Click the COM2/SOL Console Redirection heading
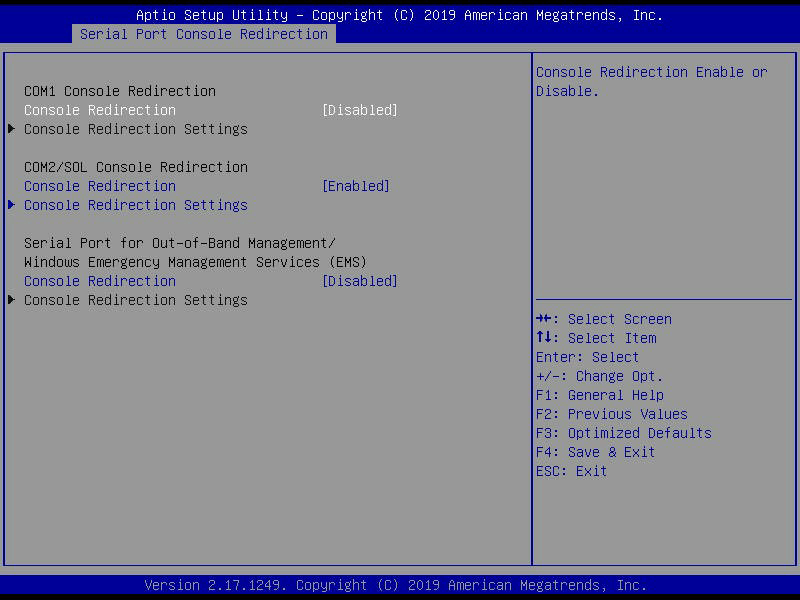 (x=136, y=167)
